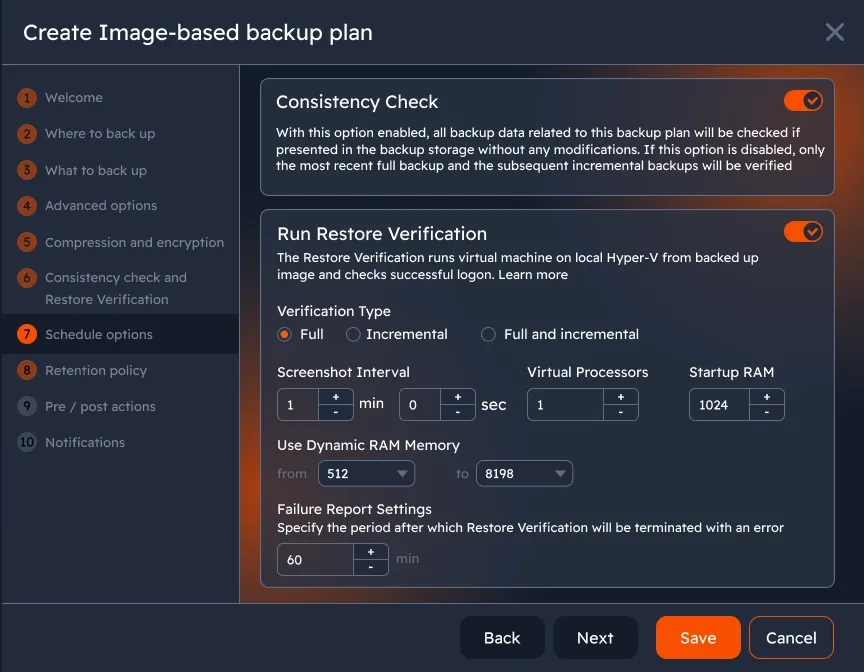Increase Virtual Processors count with plus
864x672 pixels.
(x=620, y=397)
